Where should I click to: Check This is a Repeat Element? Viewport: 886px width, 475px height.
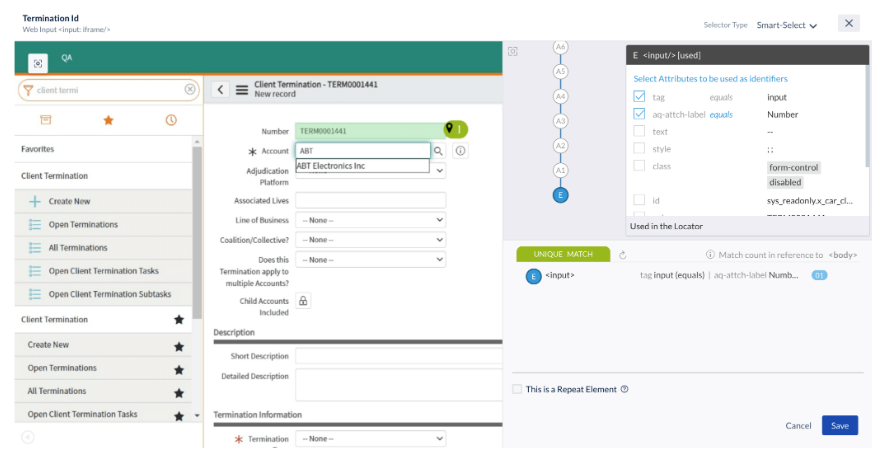pyautogui.click(x=517, y=389)
